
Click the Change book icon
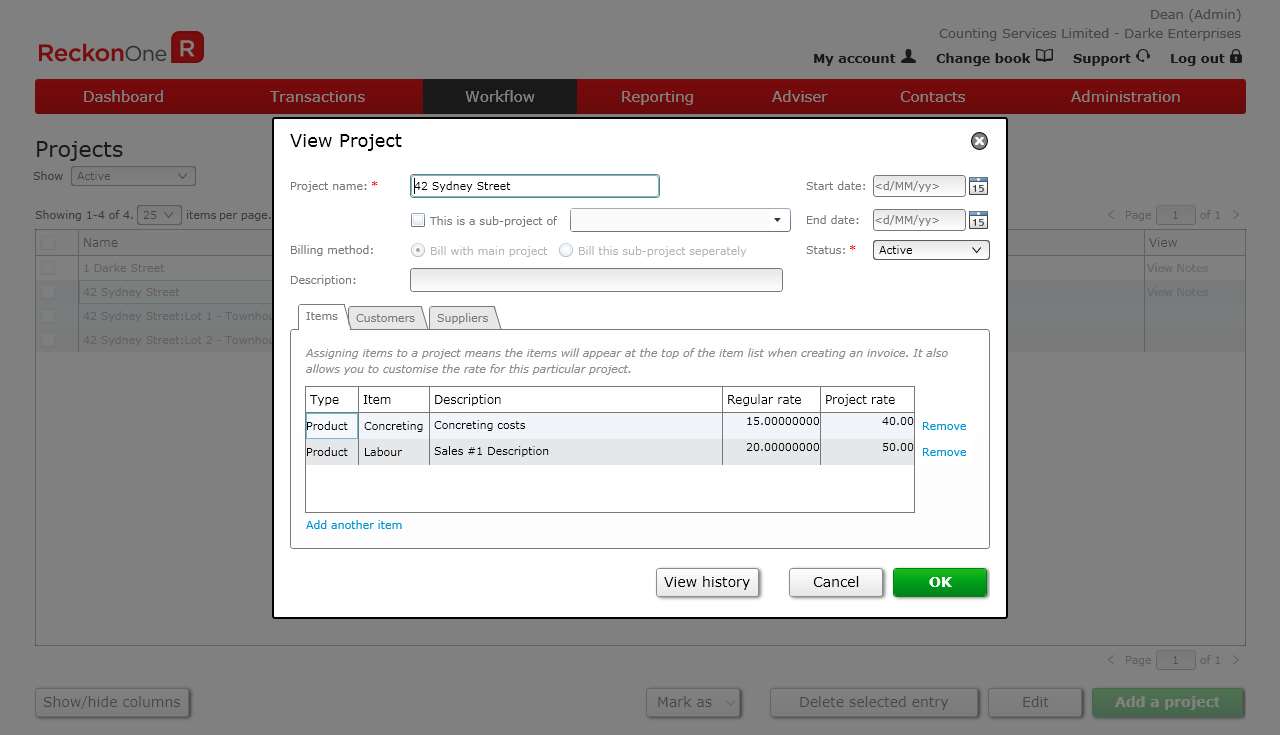click(1046, 57)
